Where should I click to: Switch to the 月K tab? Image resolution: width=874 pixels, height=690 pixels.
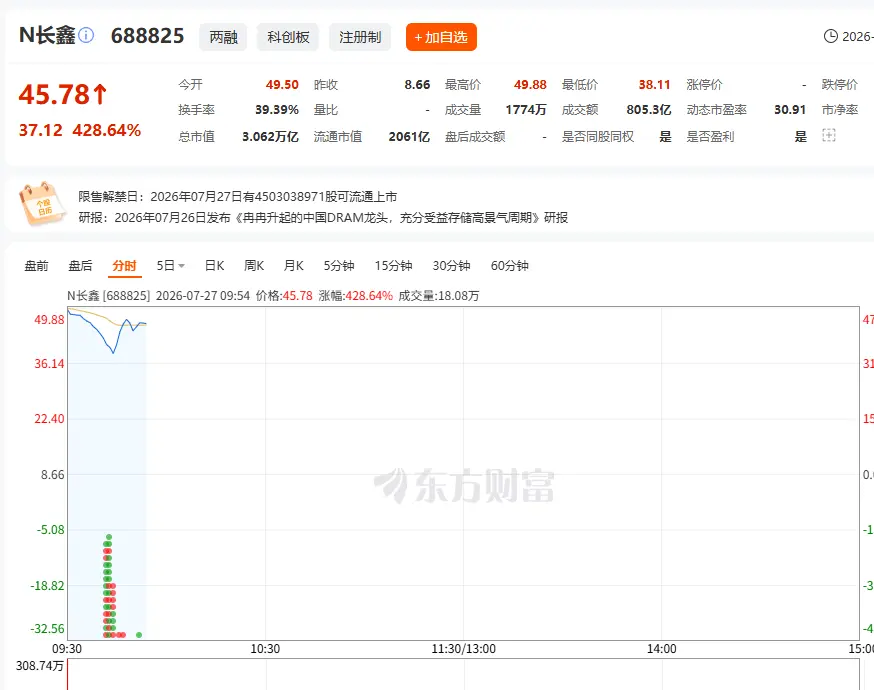[x=294, y=266]
